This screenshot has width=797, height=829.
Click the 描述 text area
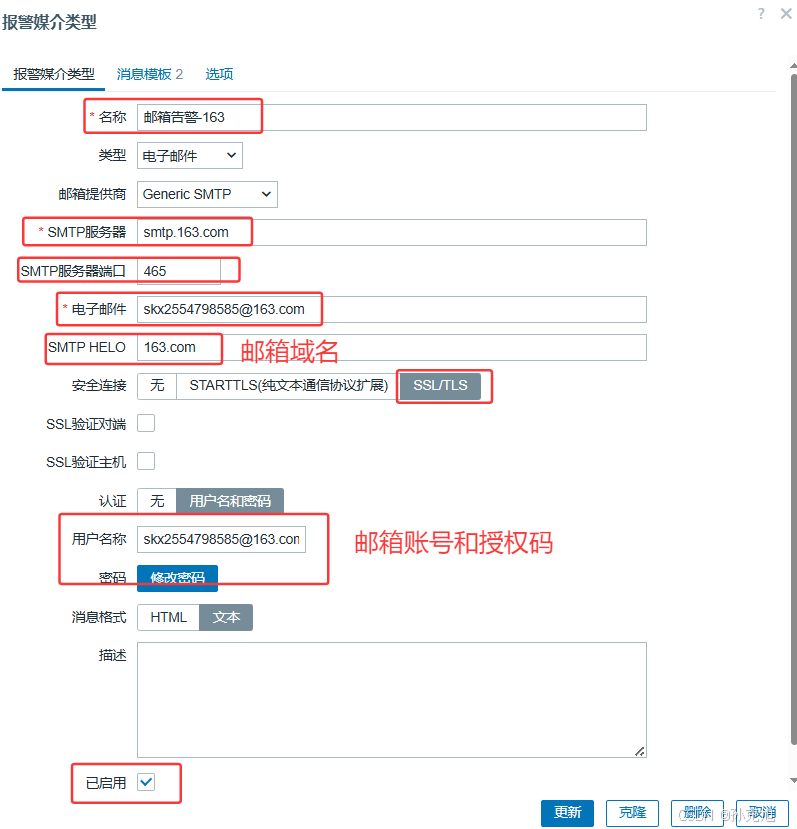tap(391, 700)
